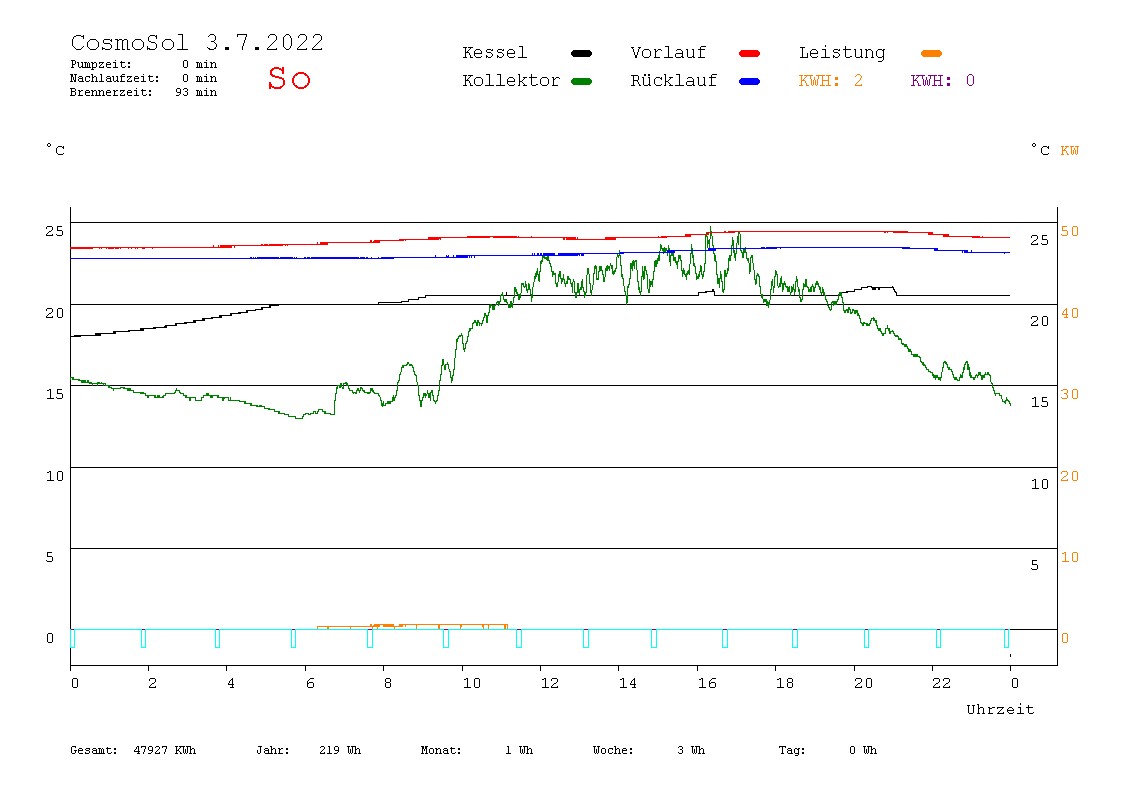
Task: Click the blue Rücklauf legend swatch
Action: [x=749, y=81]
